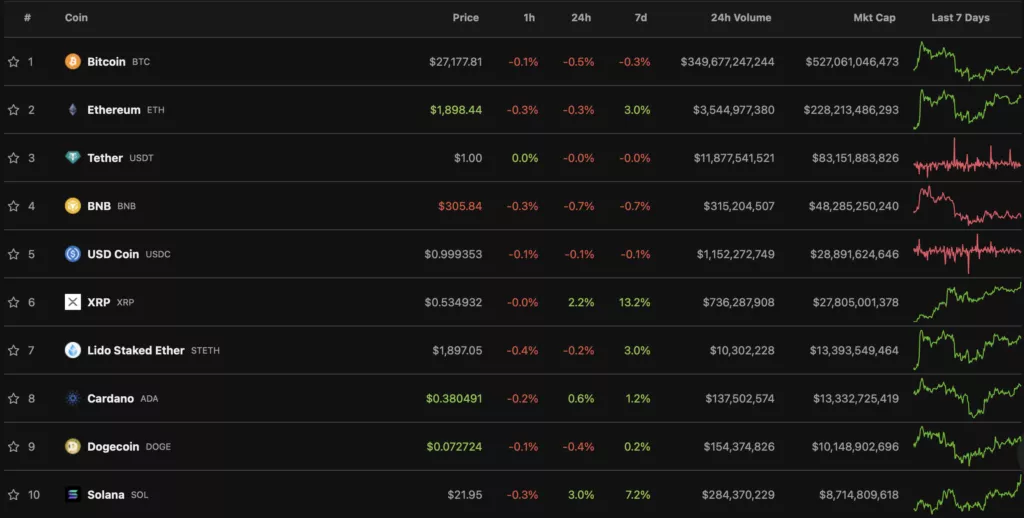Toggle favorite star for Solana
The image size is (1024, 518).
pos(13,494)
